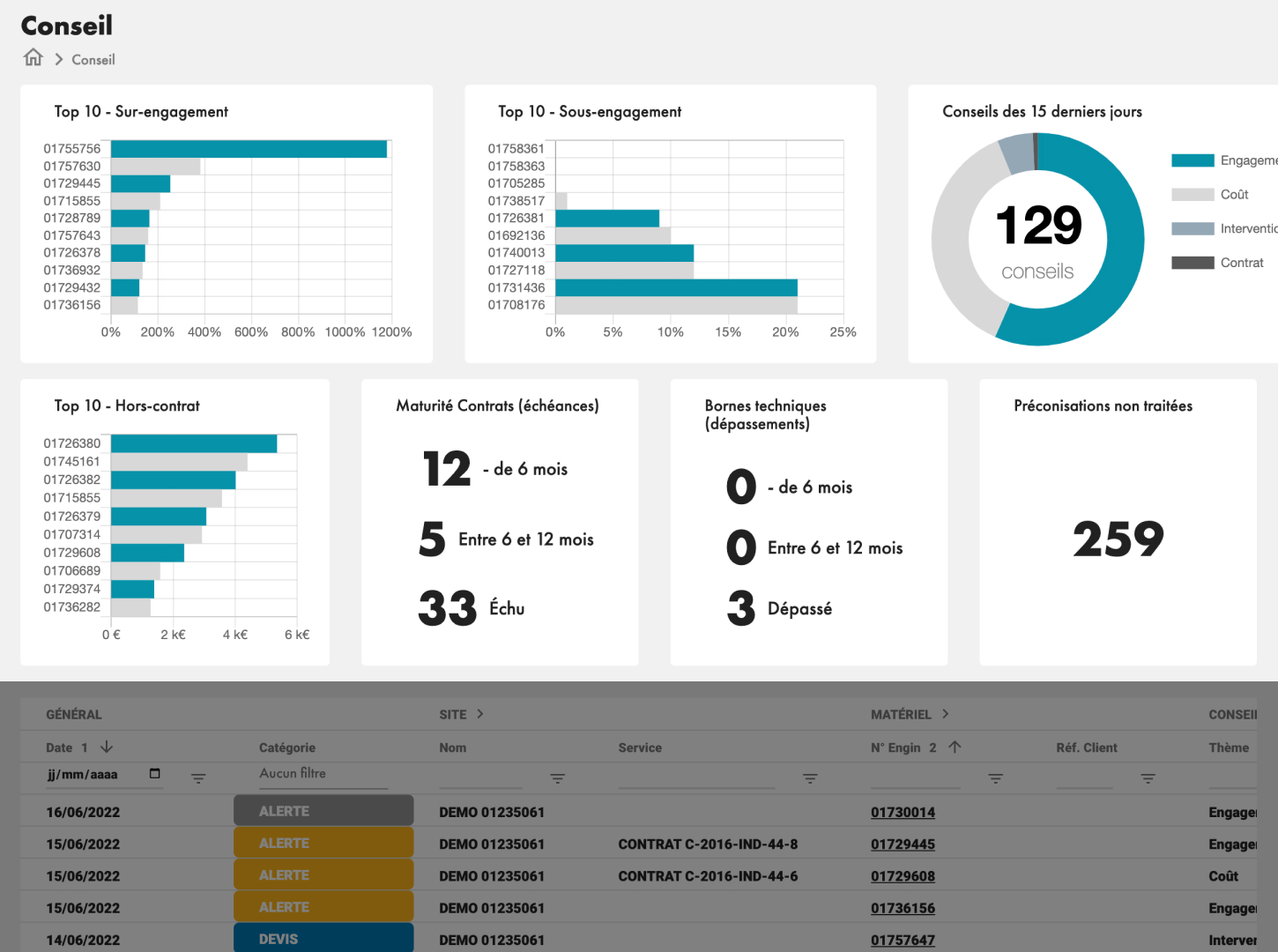Viewport: 1278px width, 952px height.
Task: Click ALERTE badge in the 01729445 row
Action: click(323, 843)
